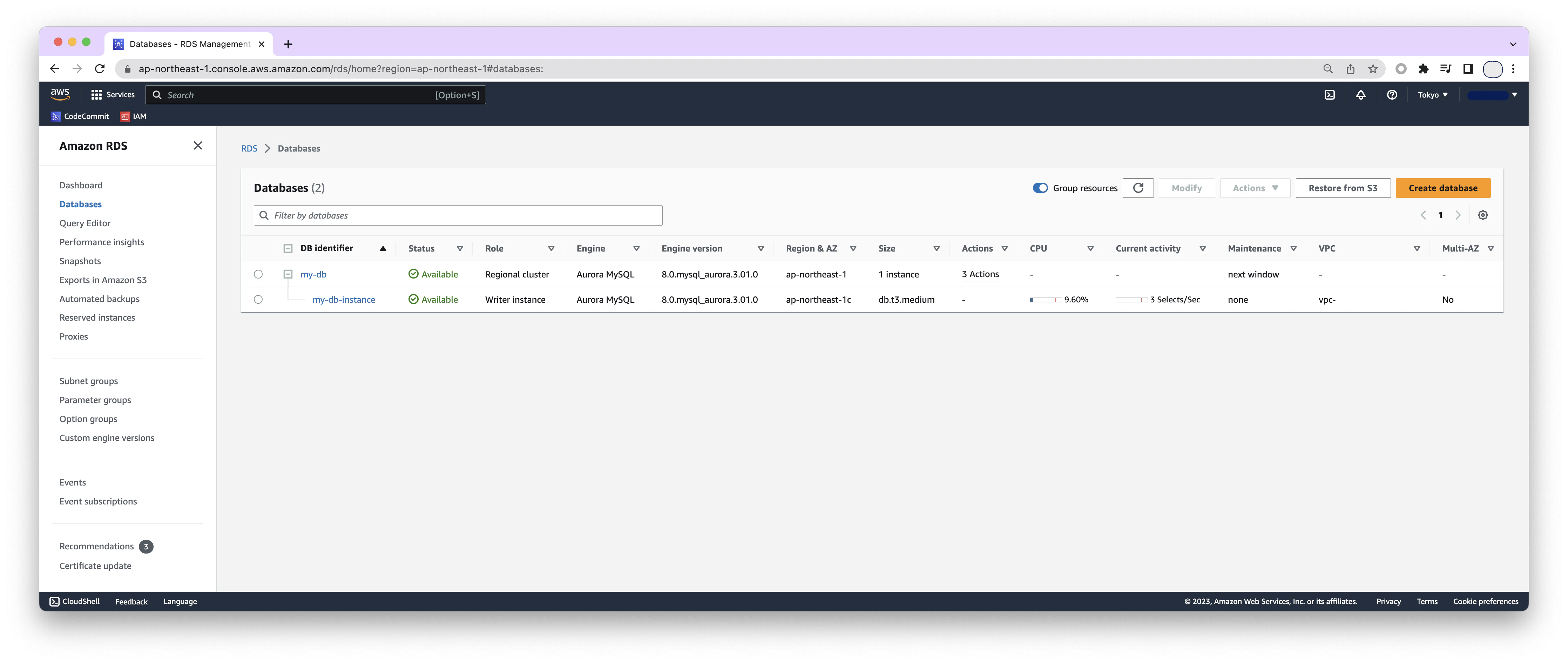Toggle the Group resources switch
The height and width of the screenshot is (663, 1568).
tap(1040, 188)
